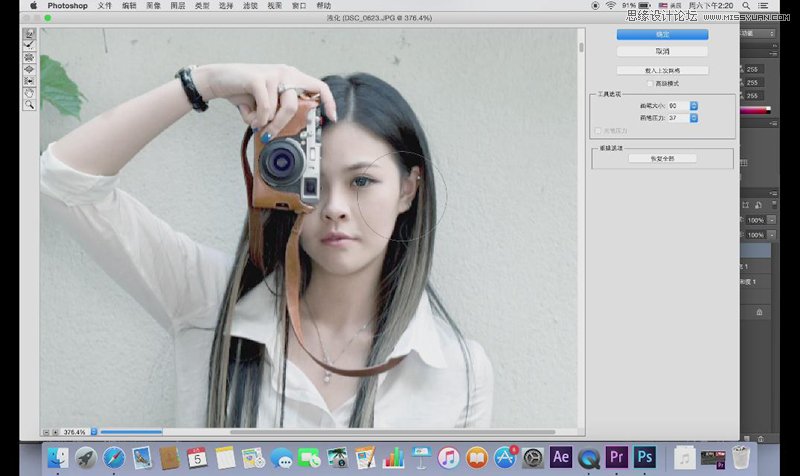Open FaceTime from the Dock
The width and height of the screenshot is (800, 476).
point(309,458)
